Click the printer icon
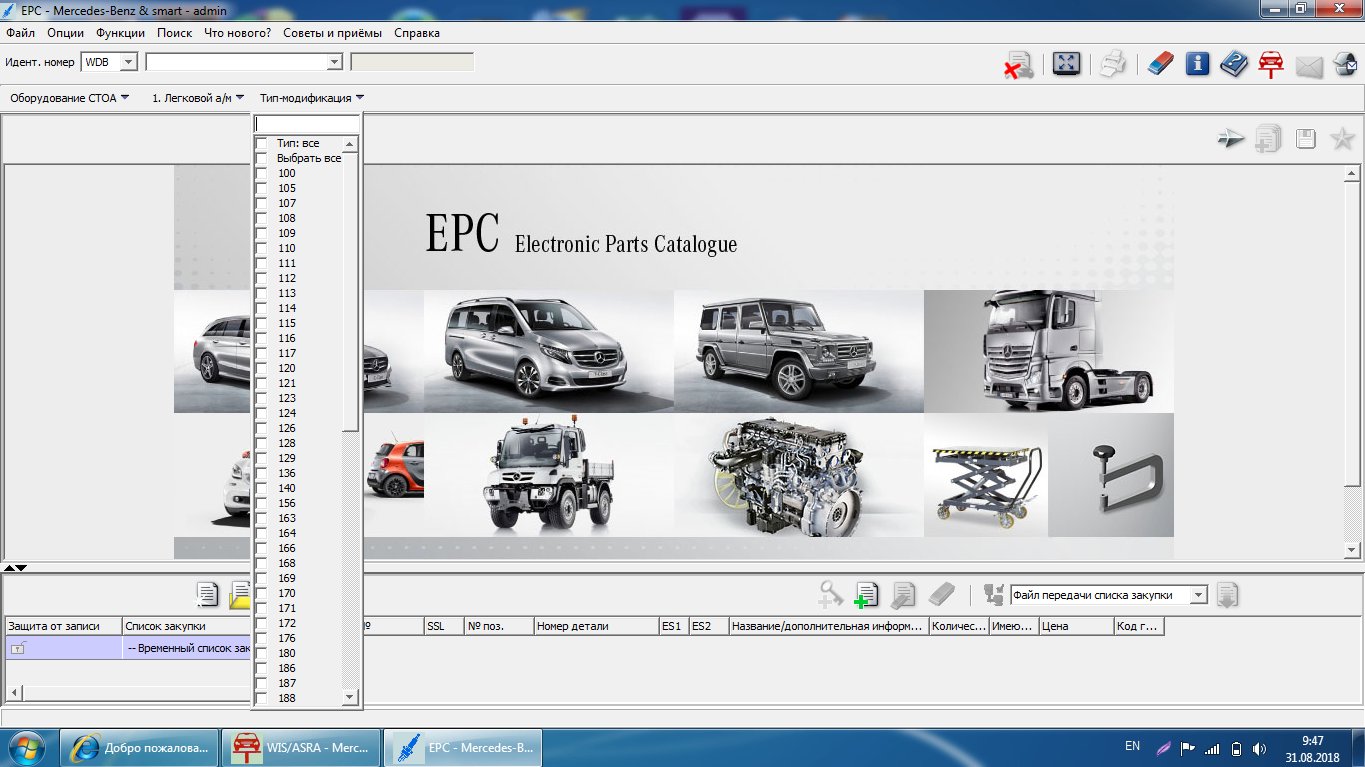The height and width of the screenshot is (767, 1365). 1113,65
